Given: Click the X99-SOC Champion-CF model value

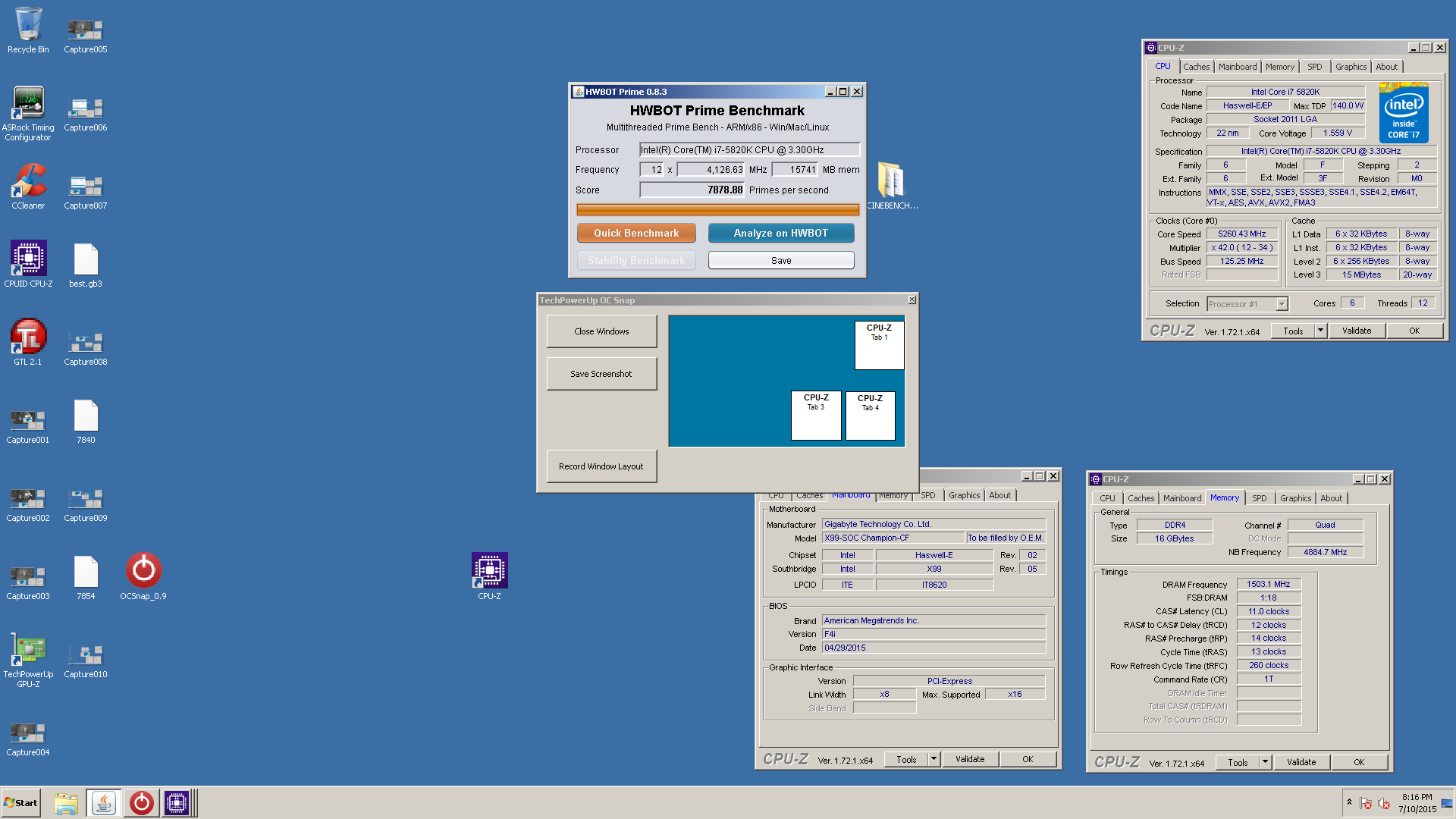Looking at the screenshot, I should pos(893,538).
